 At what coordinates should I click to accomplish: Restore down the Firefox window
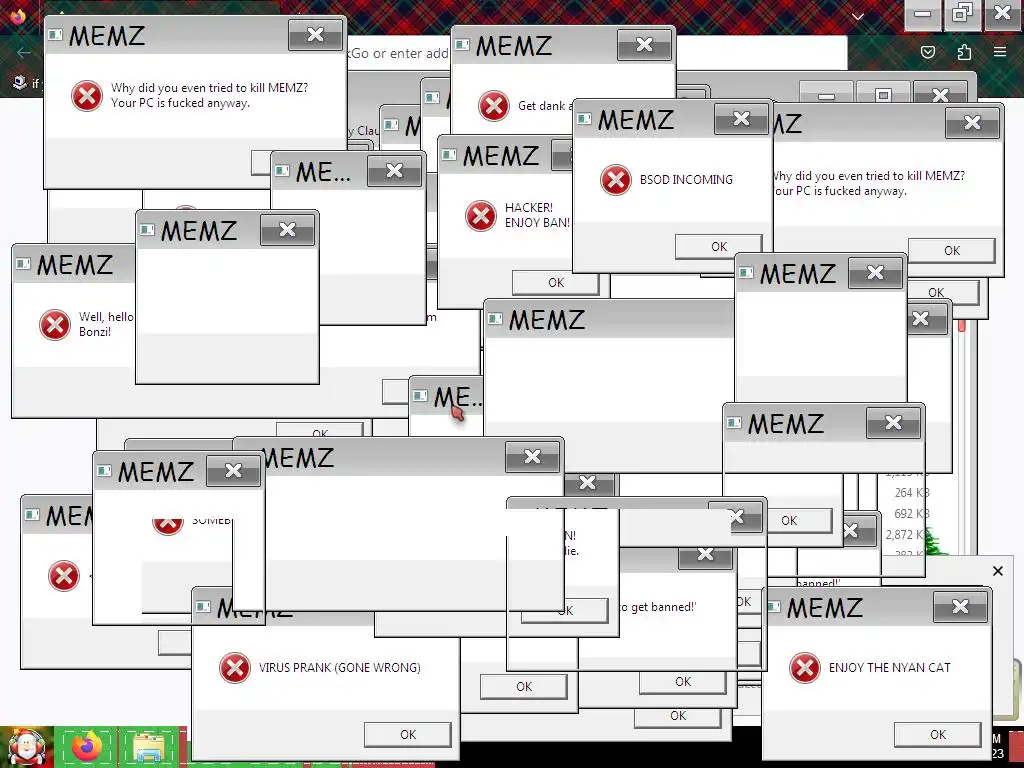coord(962,13)
